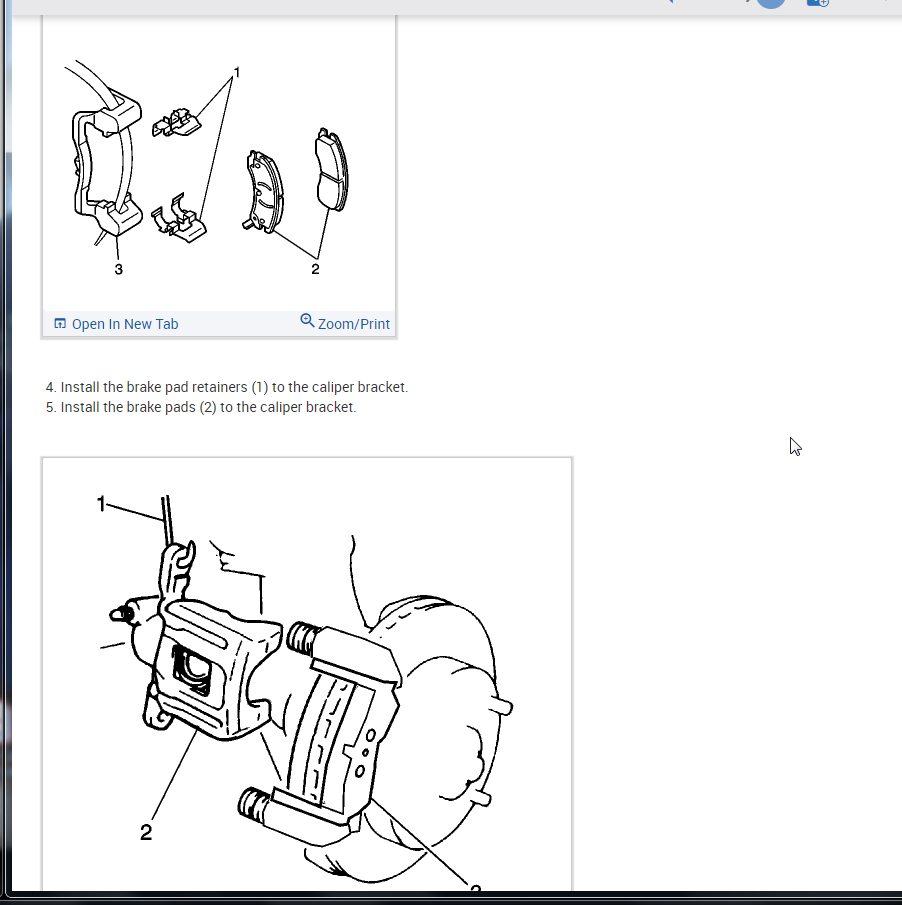902x905 pixels.
Task: Click the new-tab icon beside Open In New Tab
Action: [60, 323]
